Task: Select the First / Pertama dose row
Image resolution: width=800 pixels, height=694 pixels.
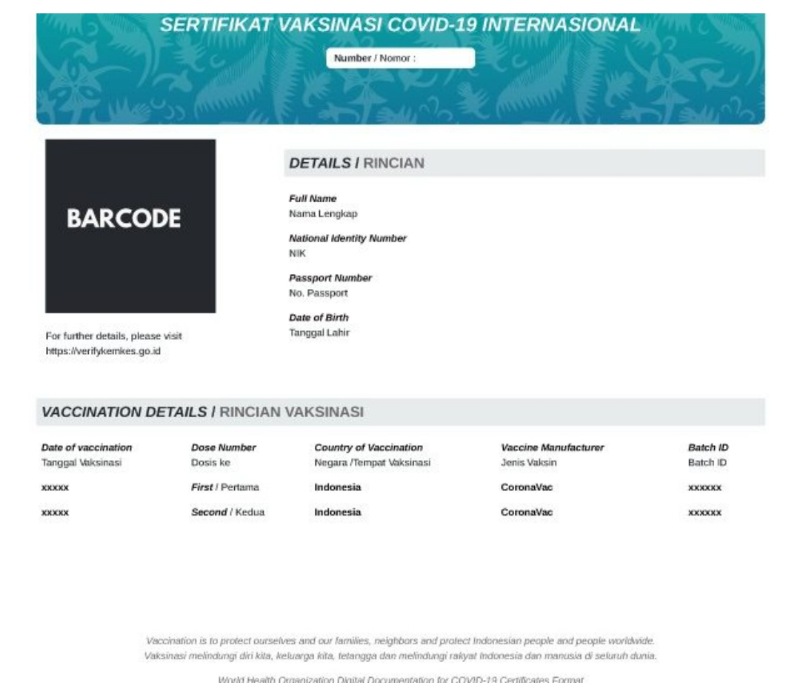Action: tap(401, 487)
